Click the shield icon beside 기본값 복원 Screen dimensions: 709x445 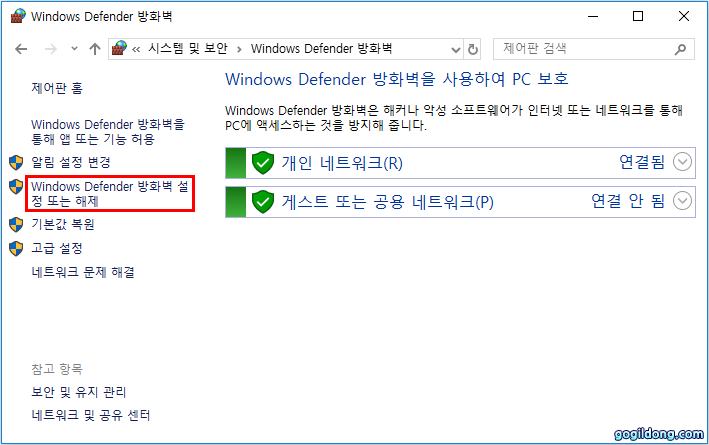16,225
